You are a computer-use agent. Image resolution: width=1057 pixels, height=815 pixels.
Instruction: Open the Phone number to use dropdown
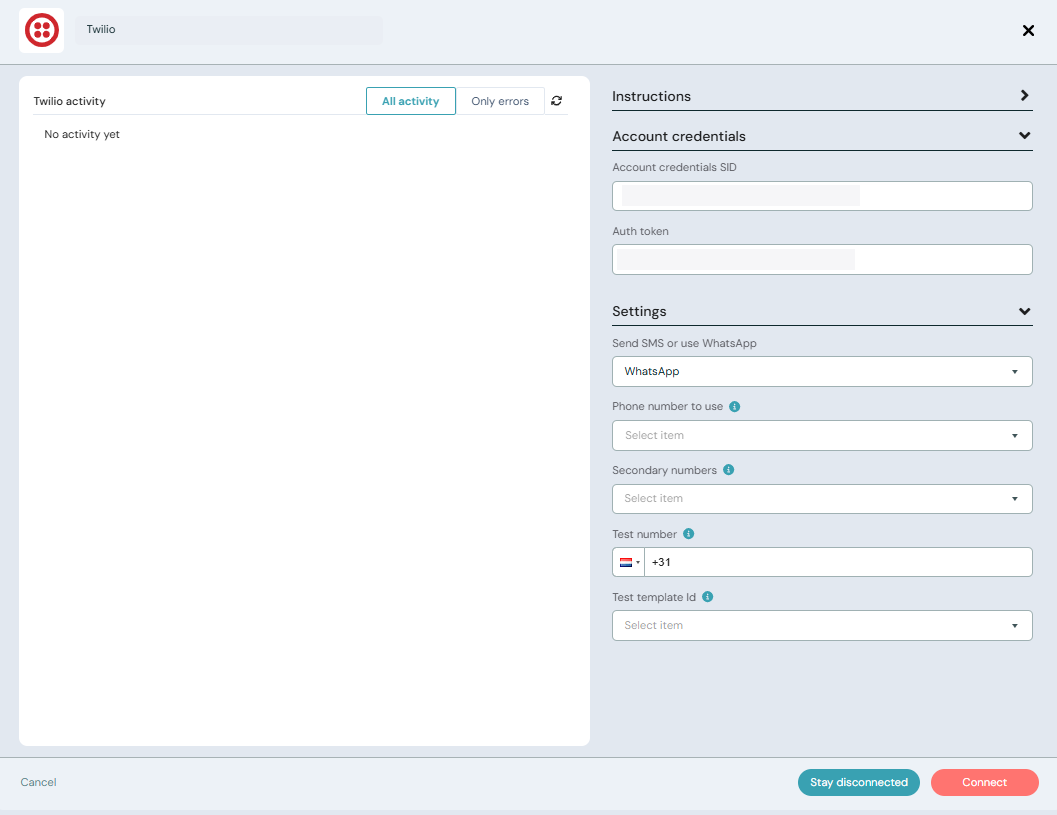click(822, 435)
